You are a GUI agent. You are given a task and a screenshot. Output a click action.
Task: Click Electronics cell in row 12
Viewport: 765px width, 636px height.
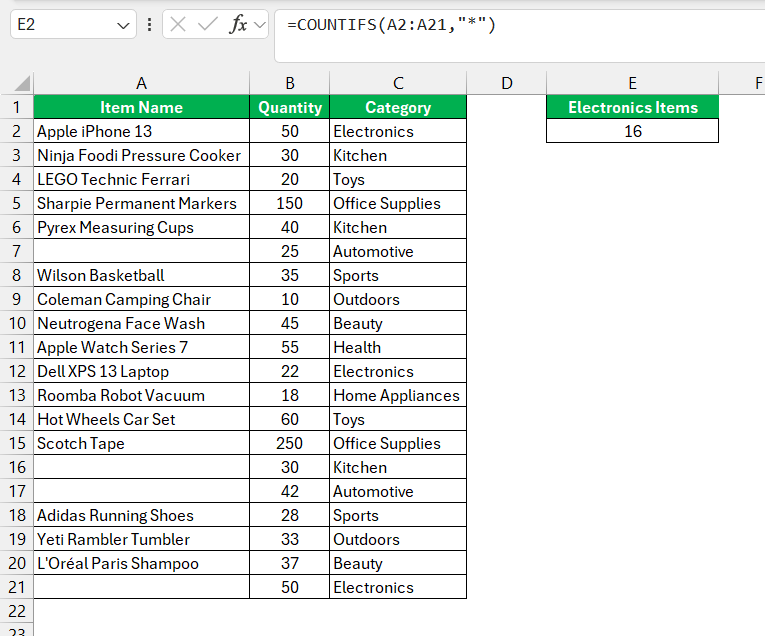[x=398, y=371]
